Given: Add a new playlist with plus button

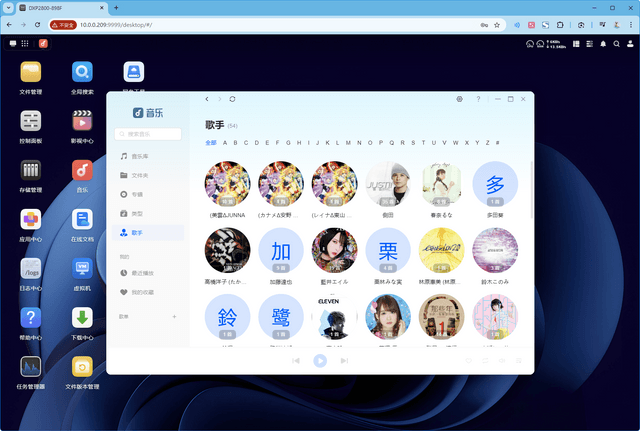Looking at the screenshot, I should click(x=174, y=317).
